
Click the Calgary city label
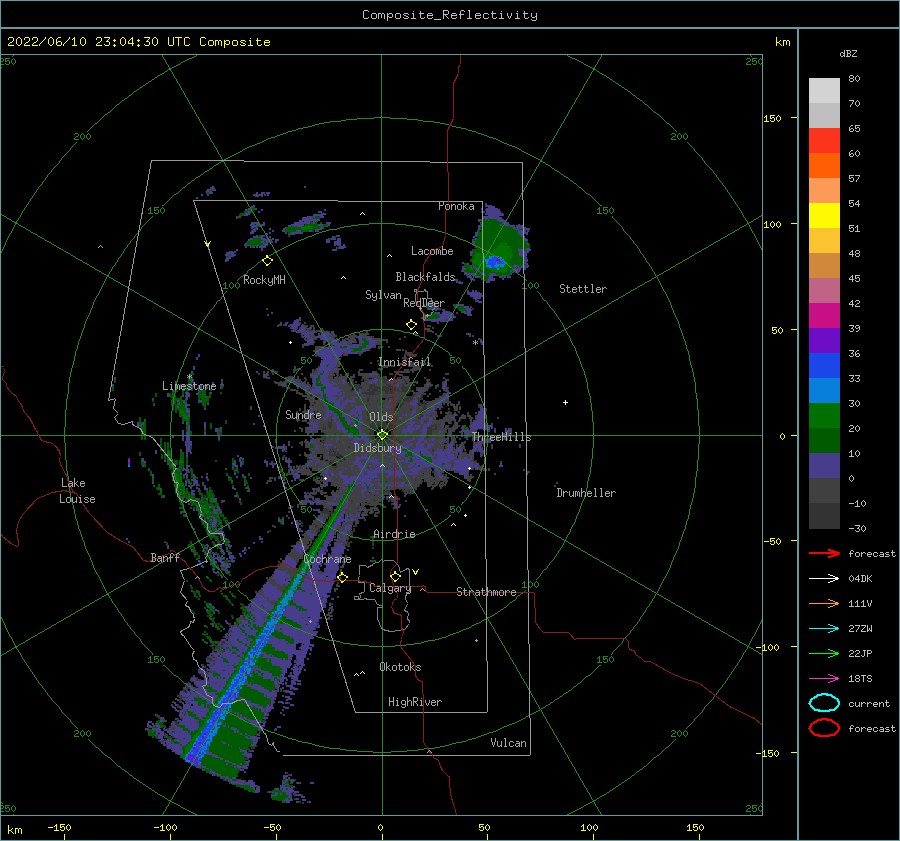coord(390,588)
